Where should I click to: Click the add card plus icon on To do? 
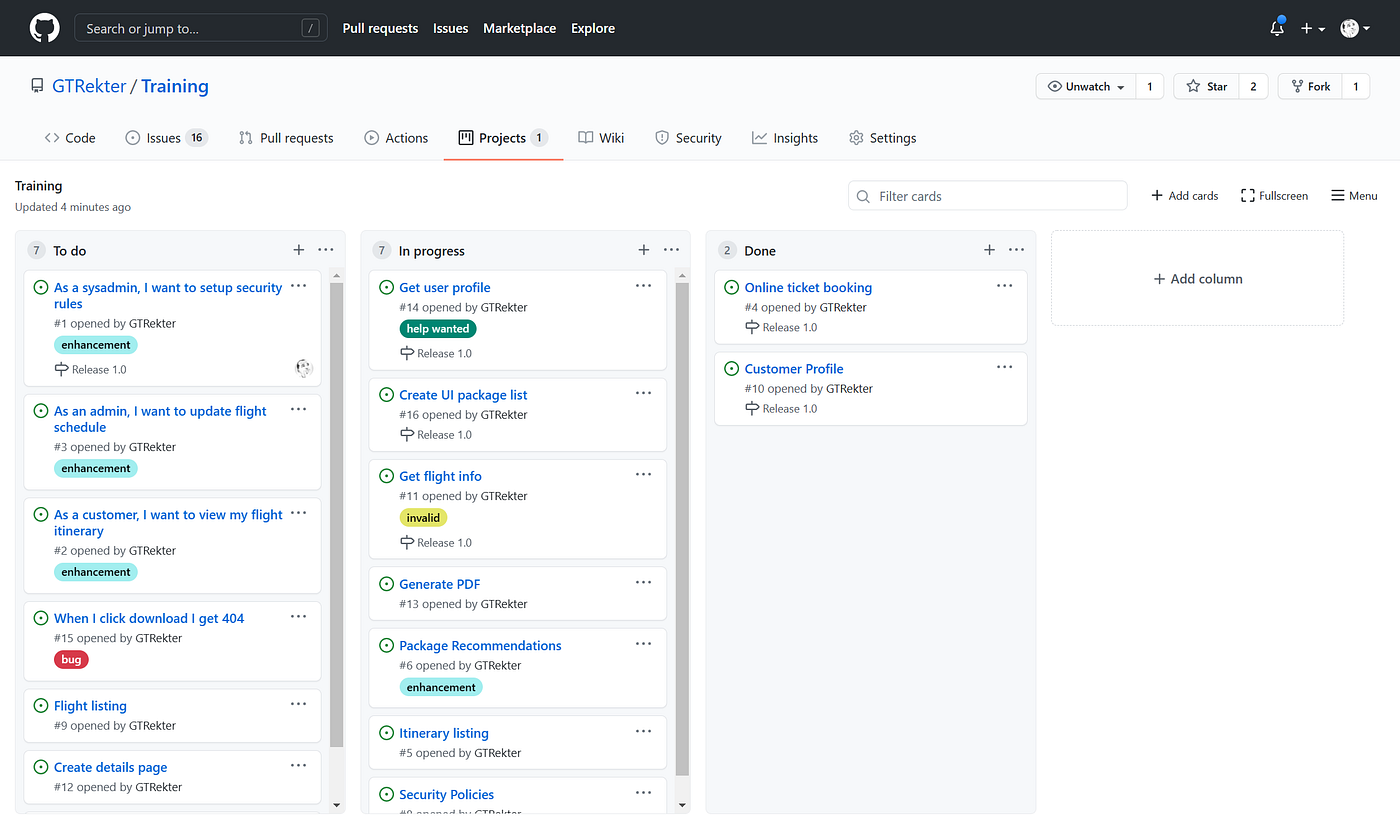click(x=298, y=249)
